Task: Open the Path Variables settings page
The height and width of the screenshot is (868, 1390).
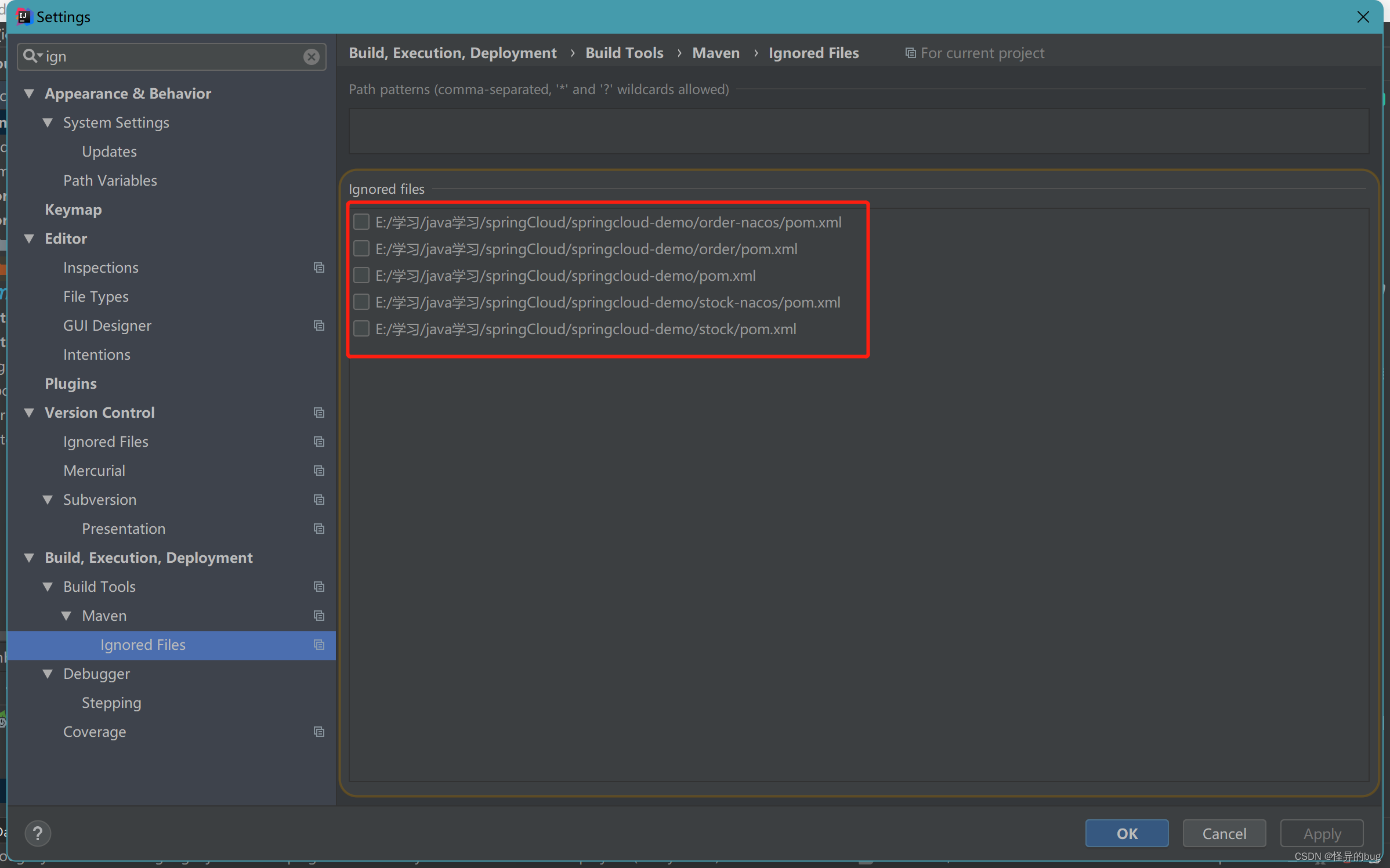Action: point(110,180)
